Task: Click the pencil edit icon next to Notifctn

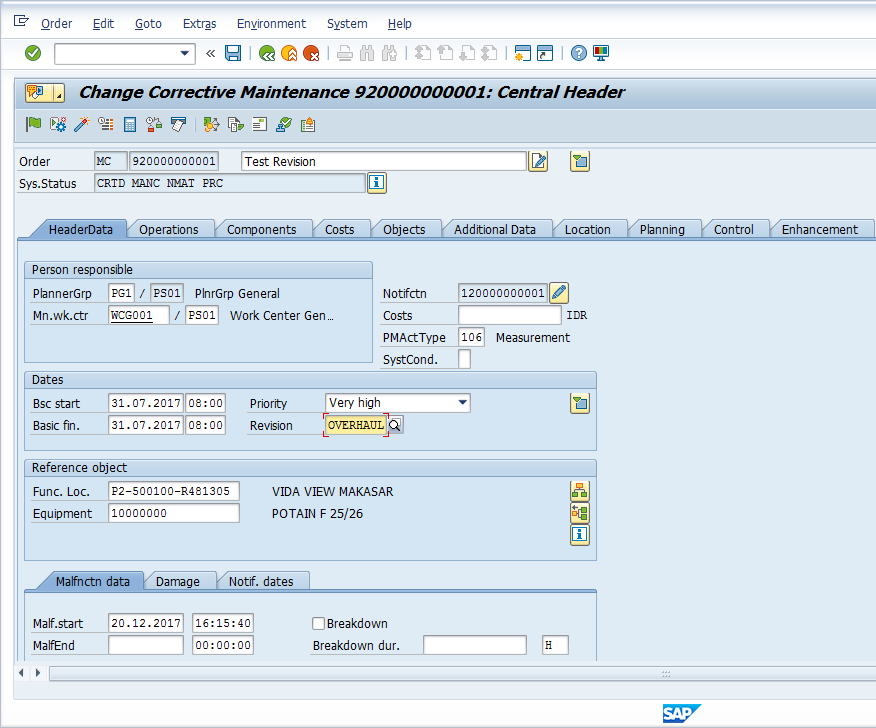Action: 558,293
